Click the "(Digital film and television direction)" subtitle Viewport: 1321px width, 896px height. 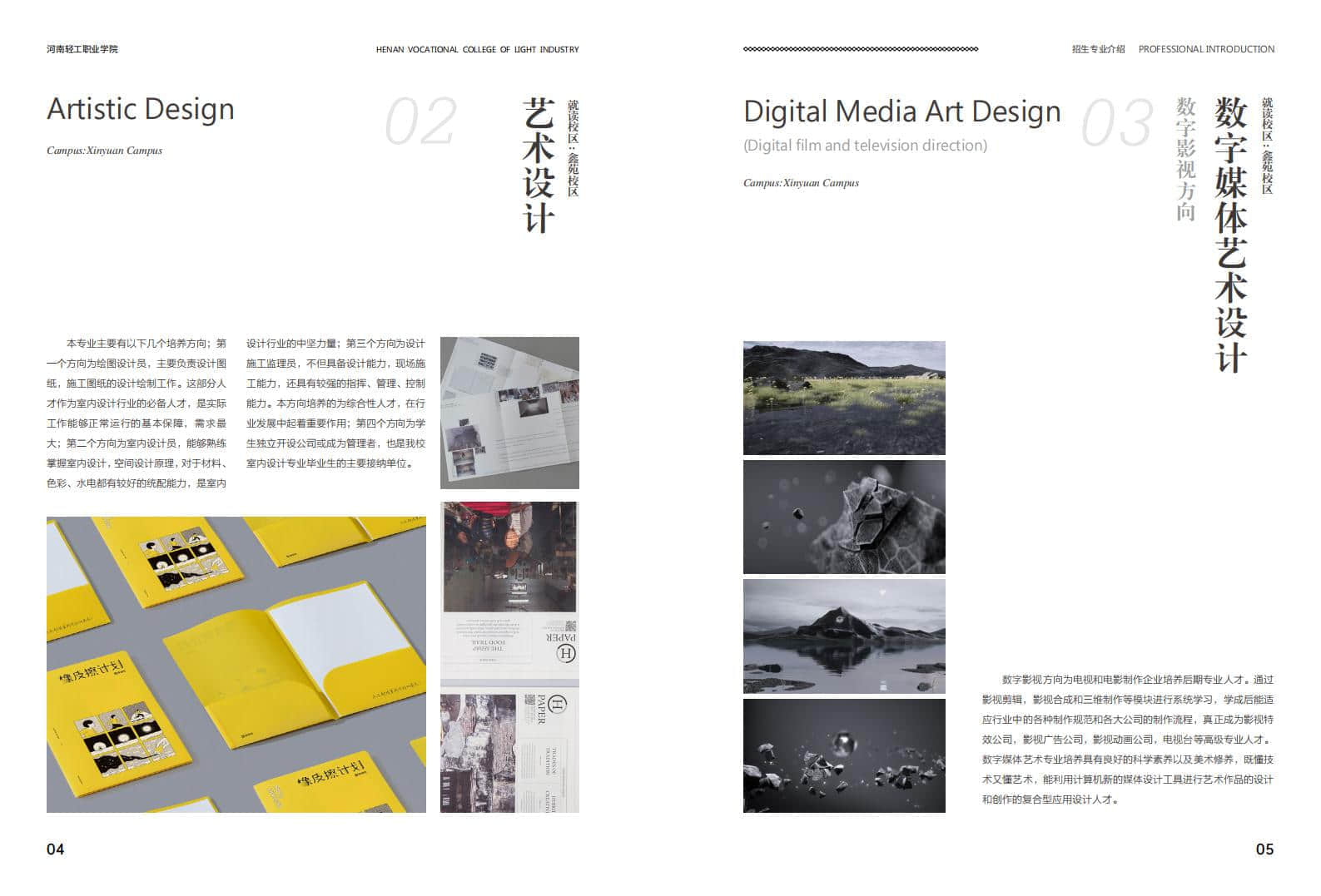tap(865, 146)
